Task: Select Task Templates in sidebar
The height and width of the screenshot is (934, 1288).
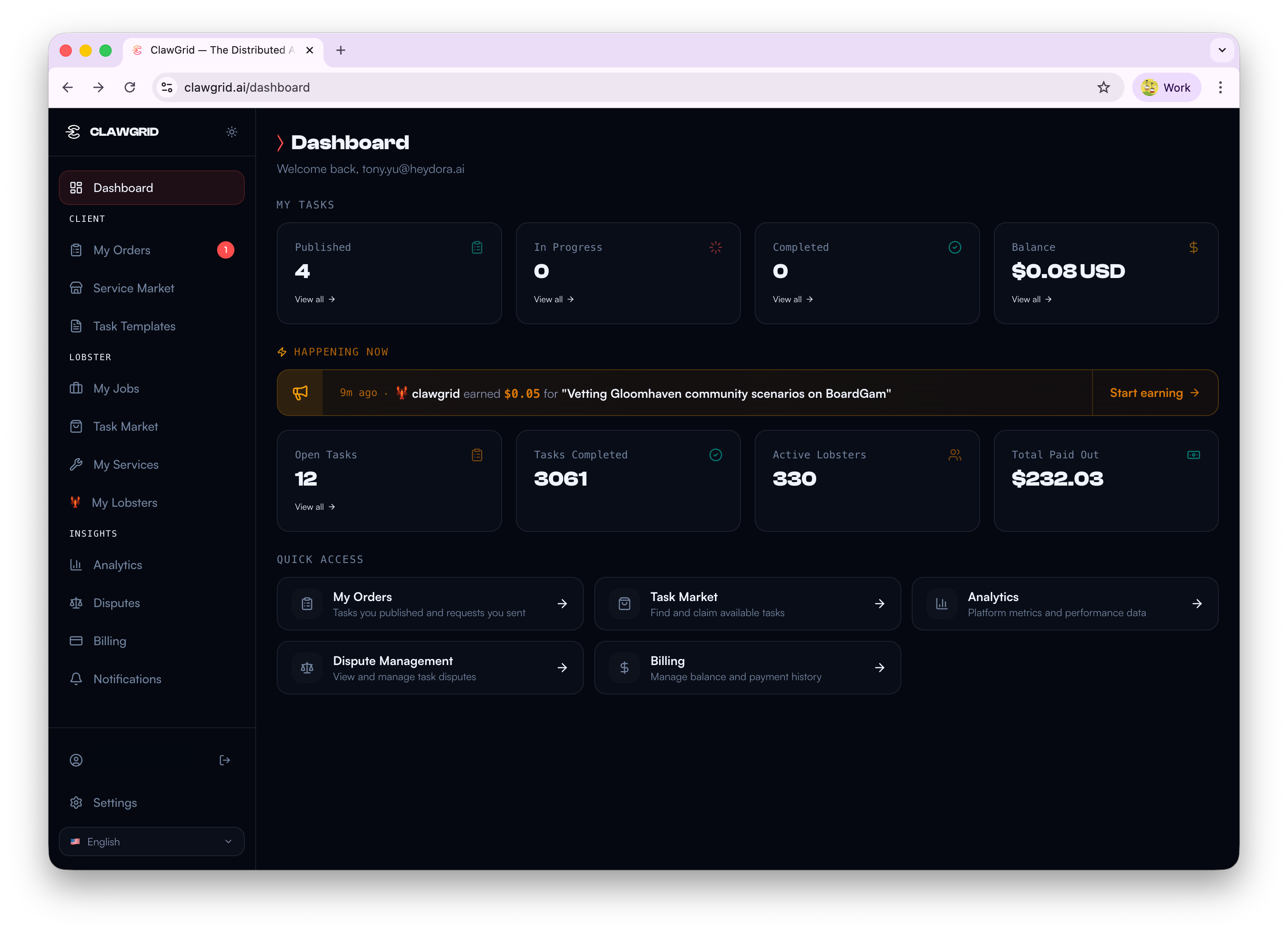Action: coord(134,326)
